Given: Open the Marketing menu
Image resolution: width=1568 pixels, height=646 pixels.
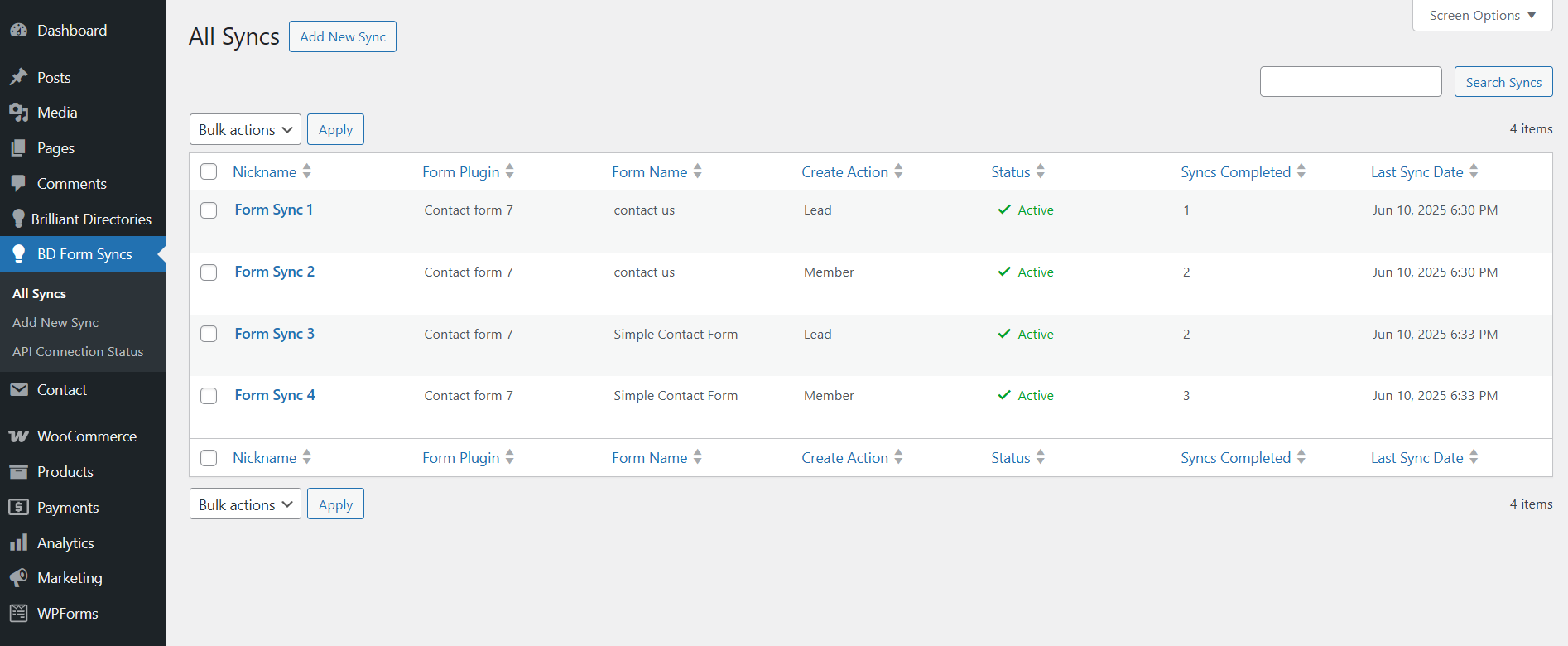Looking at the screenshot, I should coord(83,578).
